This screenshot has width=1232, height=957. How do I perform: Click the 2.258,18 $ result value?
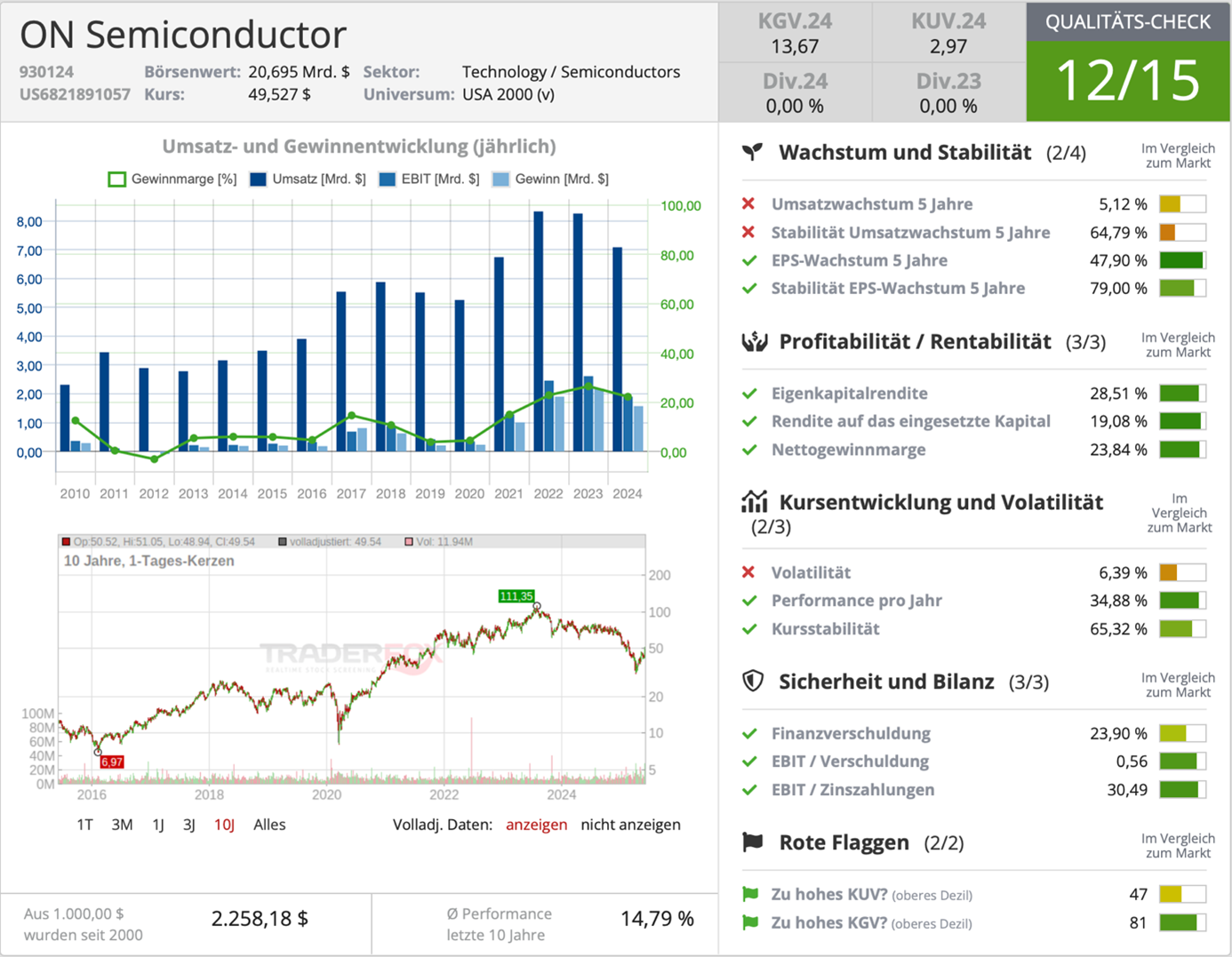click(260, 919)
